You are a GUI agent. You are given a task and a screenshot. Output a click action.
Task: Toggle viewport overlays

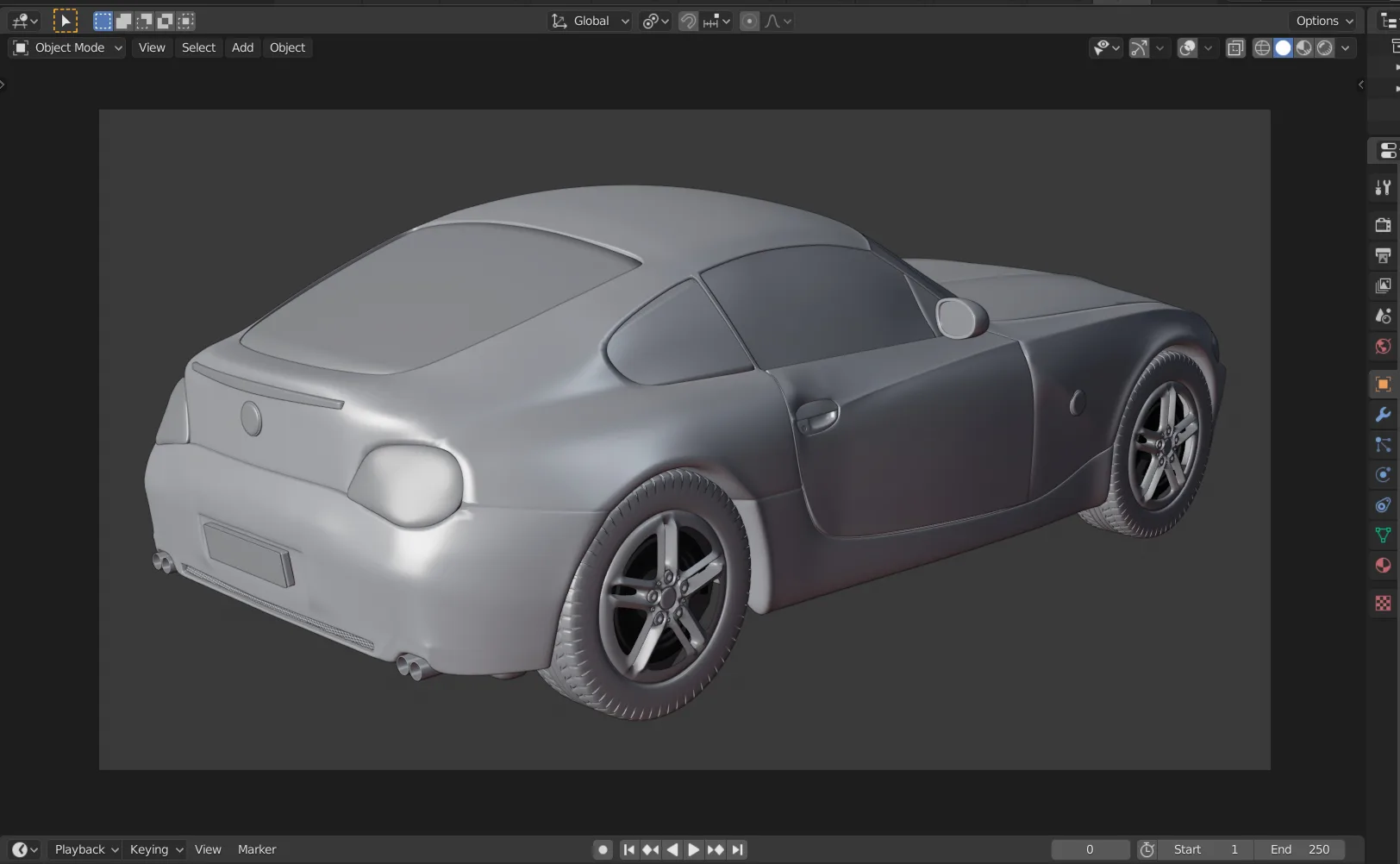[1188, 48]
